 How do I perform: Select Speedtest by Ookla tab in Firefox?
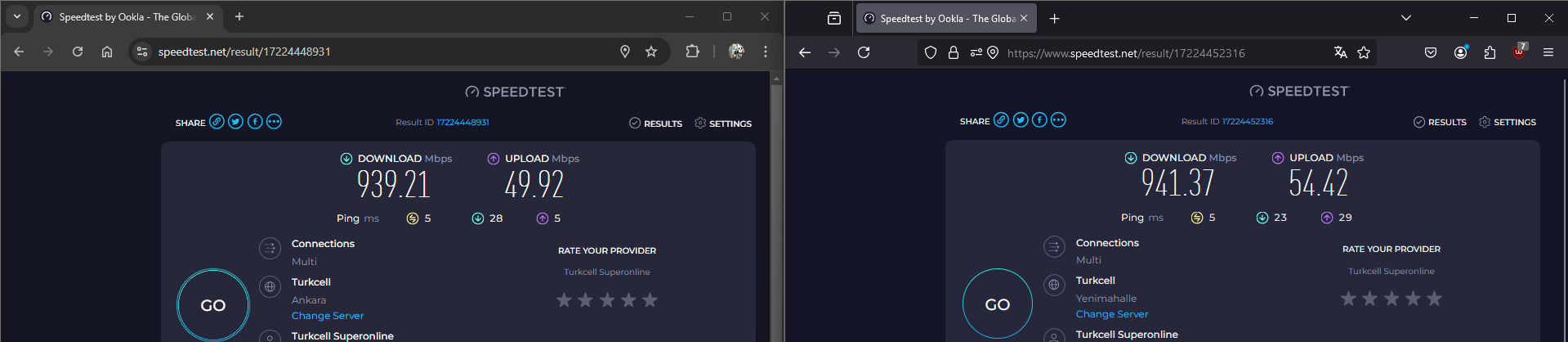946,18
